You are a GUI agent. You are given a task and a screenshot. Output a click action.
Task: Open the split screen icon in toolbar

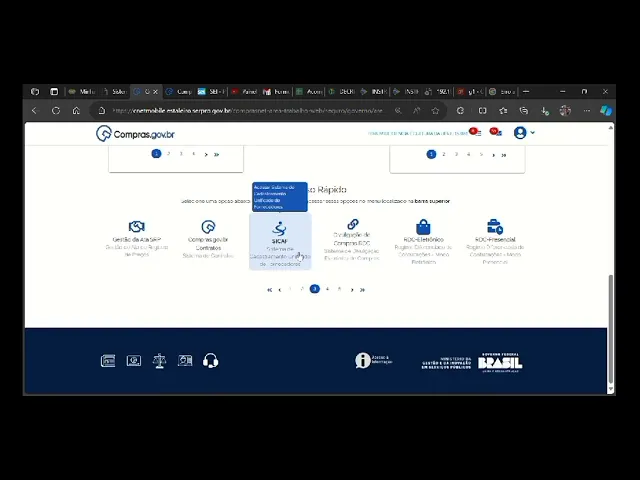[482, 111]
